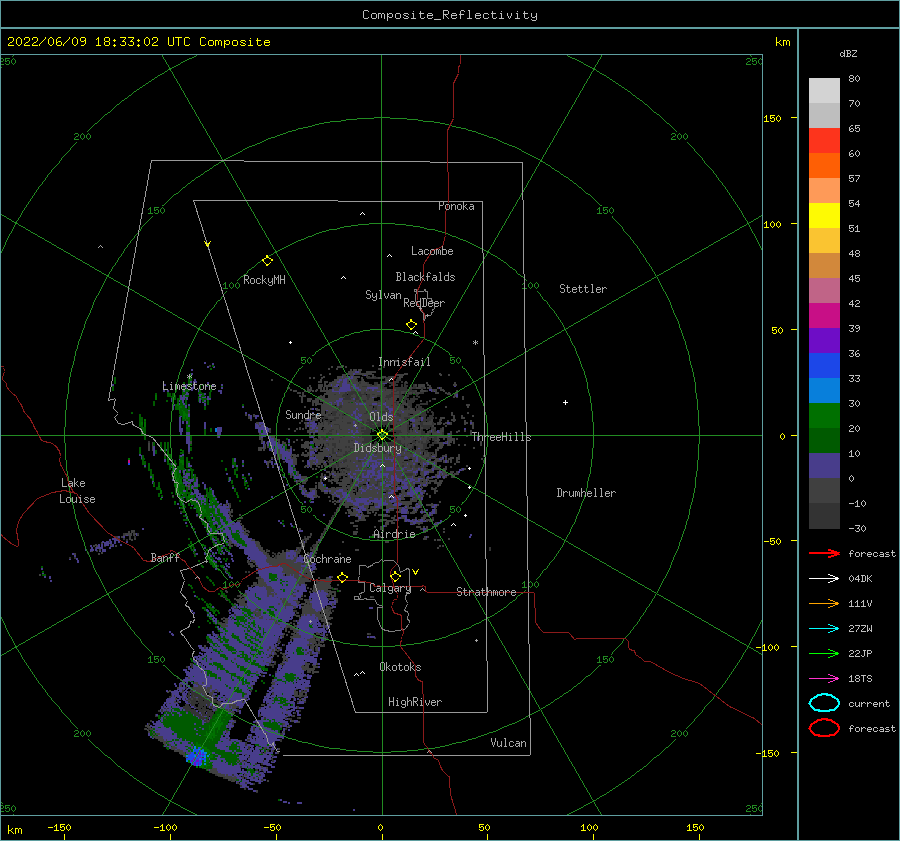The height and width of the screenshot is (841, 900).
Task: Click the Lake Louise label
Action: tap(77, 491)
